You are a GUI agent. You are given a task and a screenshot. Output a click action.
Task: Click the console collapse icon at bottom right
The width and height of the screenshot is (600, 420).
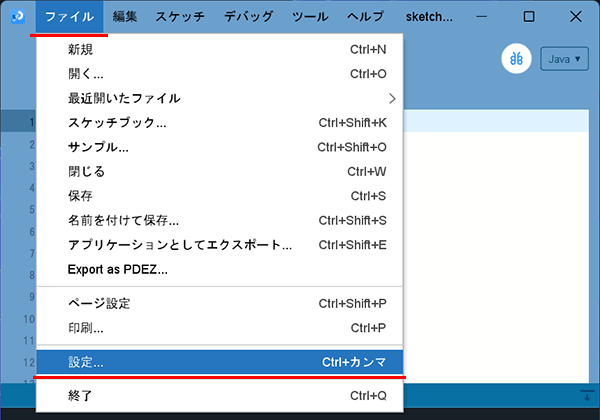coord(587,396)
